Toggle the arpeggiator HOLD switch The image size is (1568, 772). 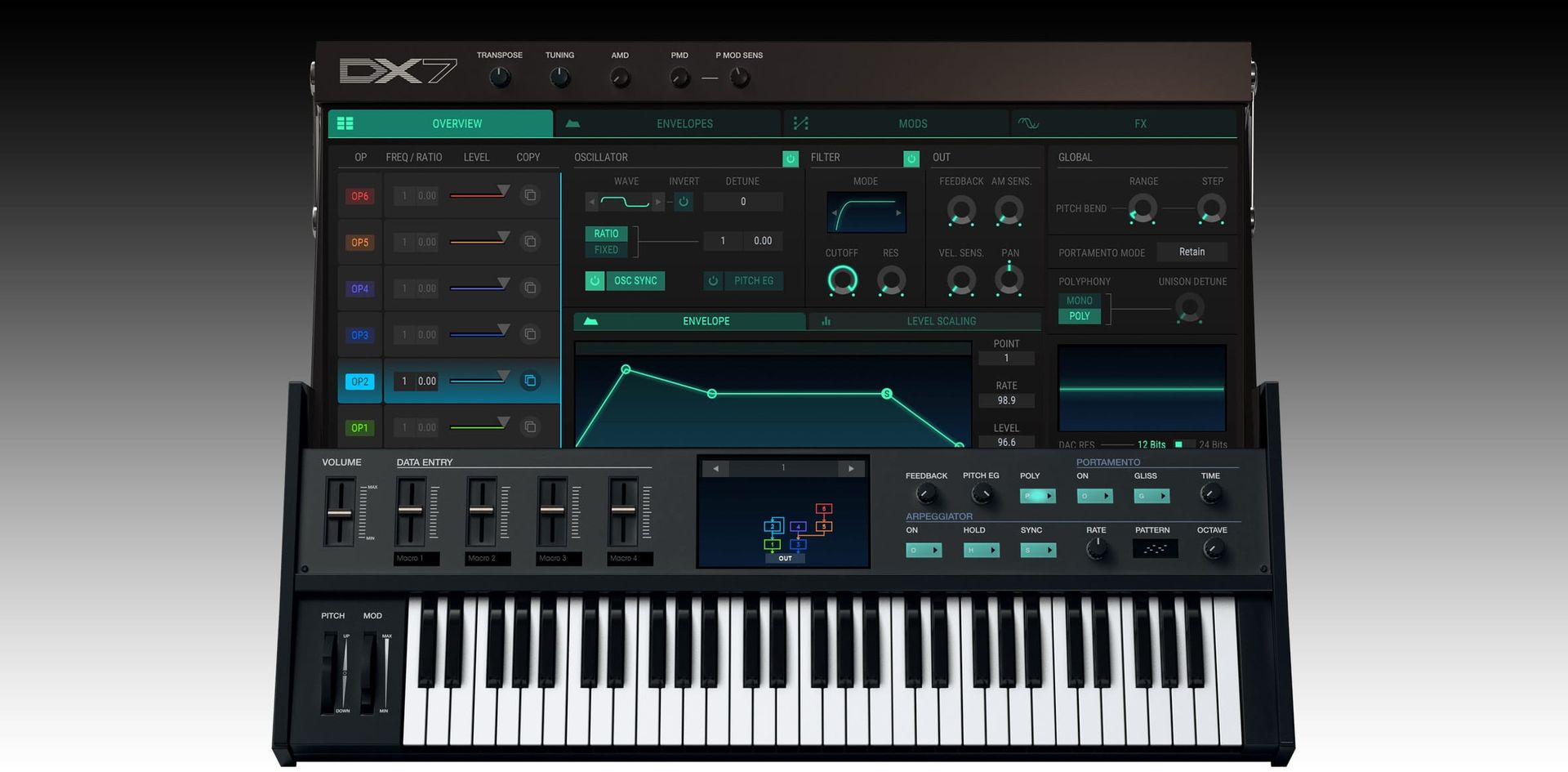click(x=981, y=551)
